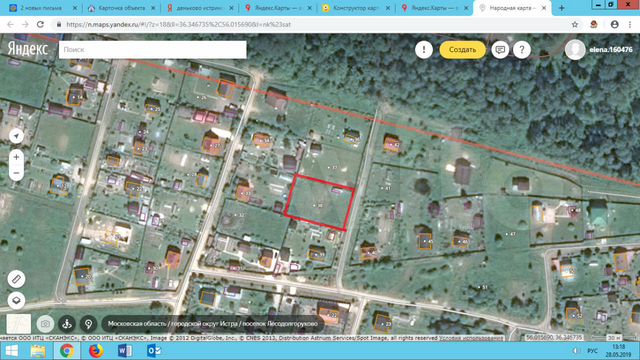This screenshot has height=360, width=640.
Task: Click the location pin marker icon
Action: pyautogui.click(x=88, y=324)
